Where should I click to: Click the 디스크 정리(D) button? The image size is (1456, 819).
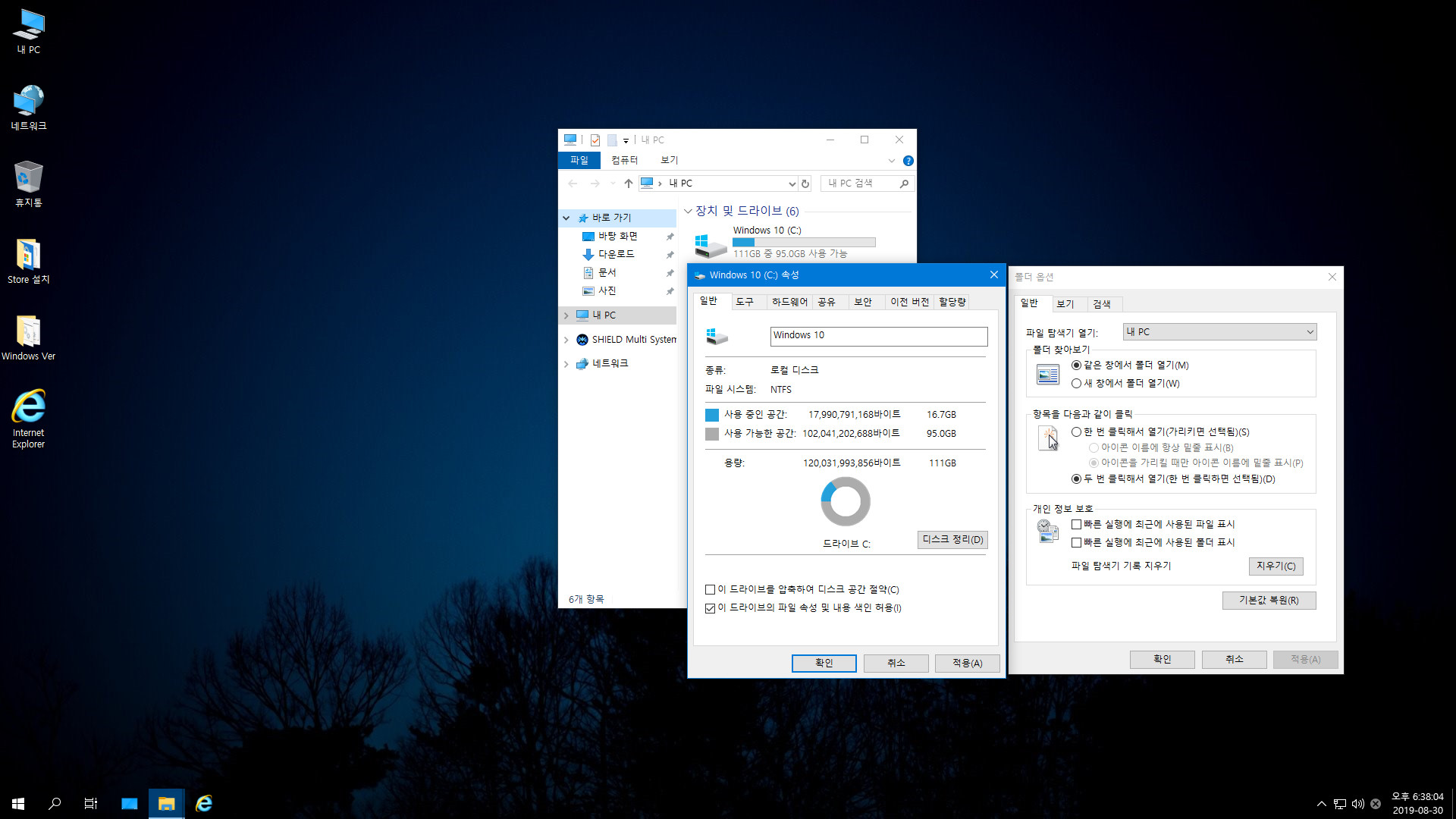point(952,540)
